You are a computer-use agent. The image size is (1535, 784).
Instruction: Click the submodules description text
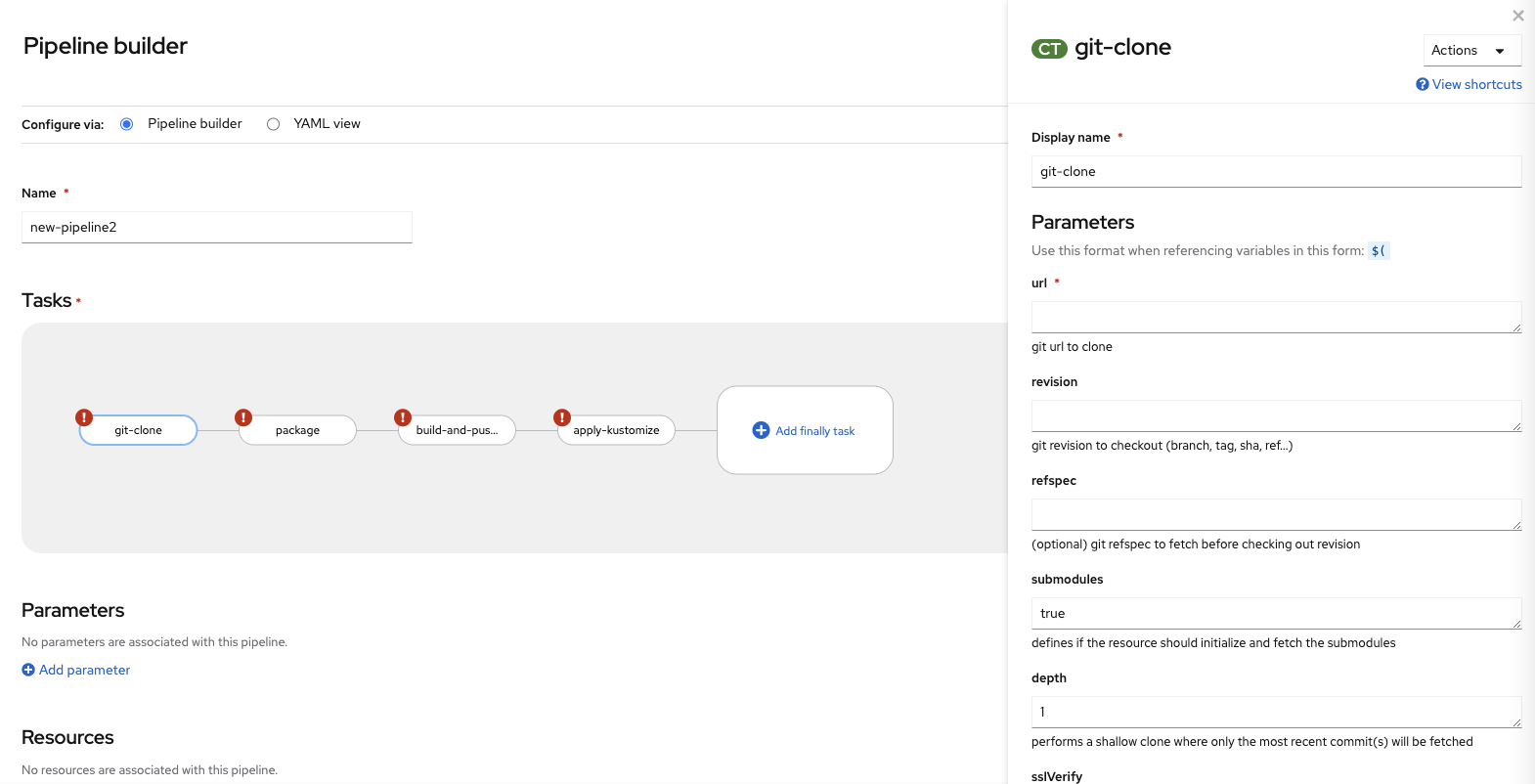click(x=1213, y=643)
